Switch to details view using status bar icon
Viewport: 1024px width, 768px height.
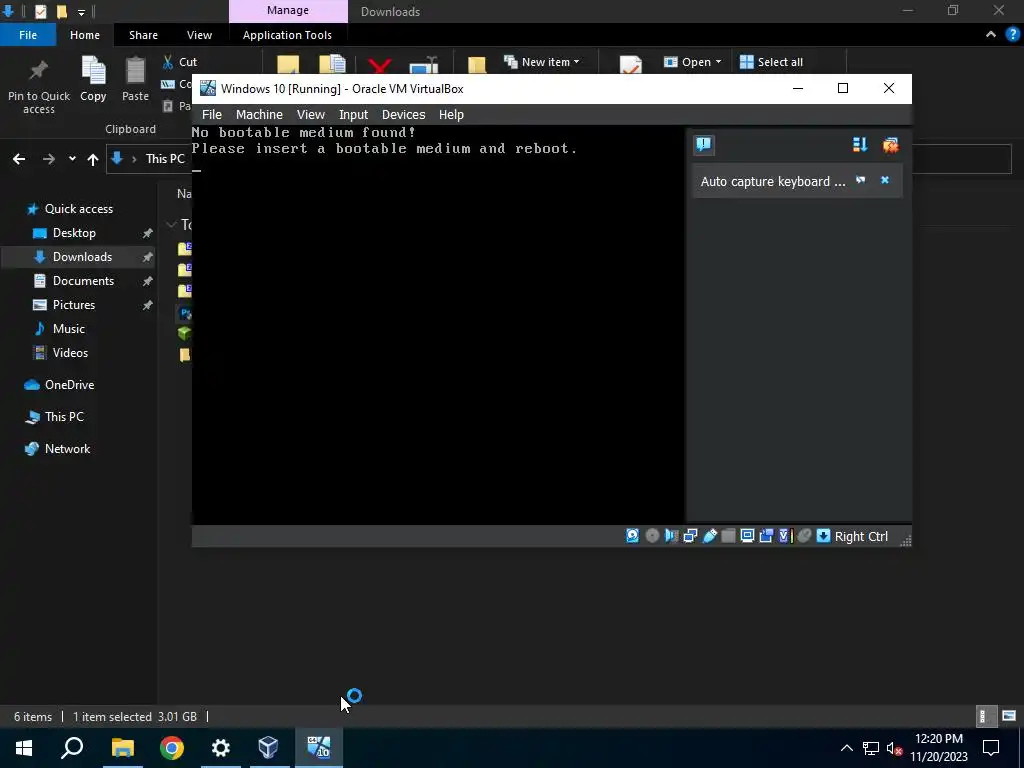[984, 716]
